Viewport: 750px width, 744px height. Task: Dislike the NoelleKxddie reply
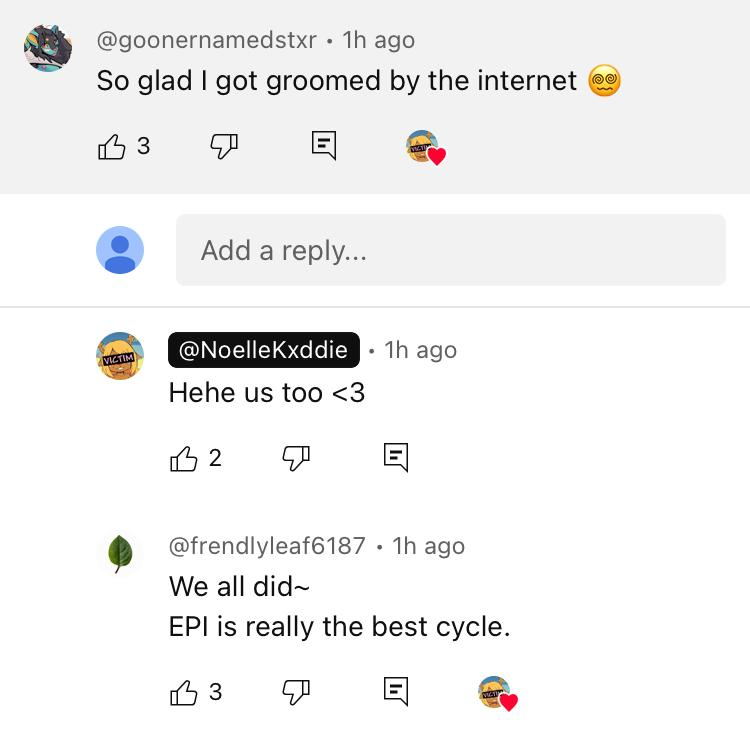[x=295, y=459]
